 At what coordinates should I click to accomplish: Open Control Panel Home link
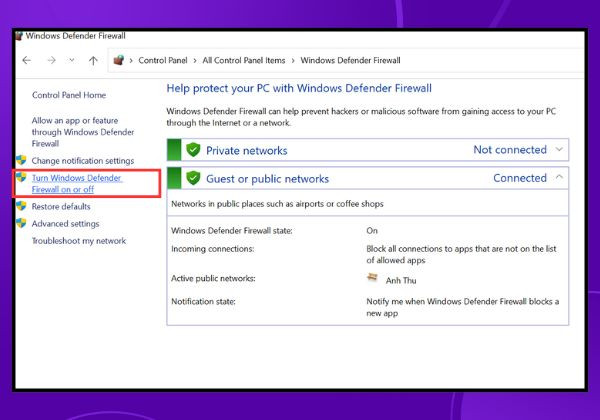[x=69, y=95]
